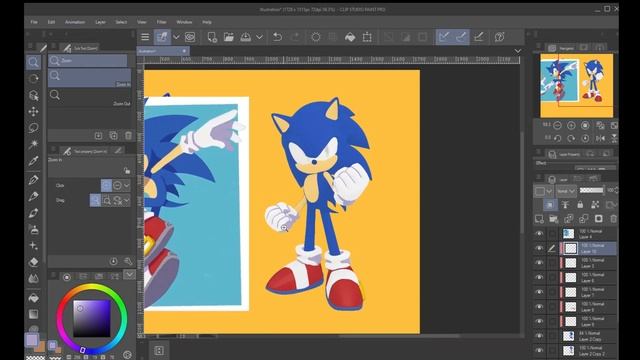Create new folder in Layer panel
The width and height of the screenshot is (640, 360).
(x=553, y=219)
